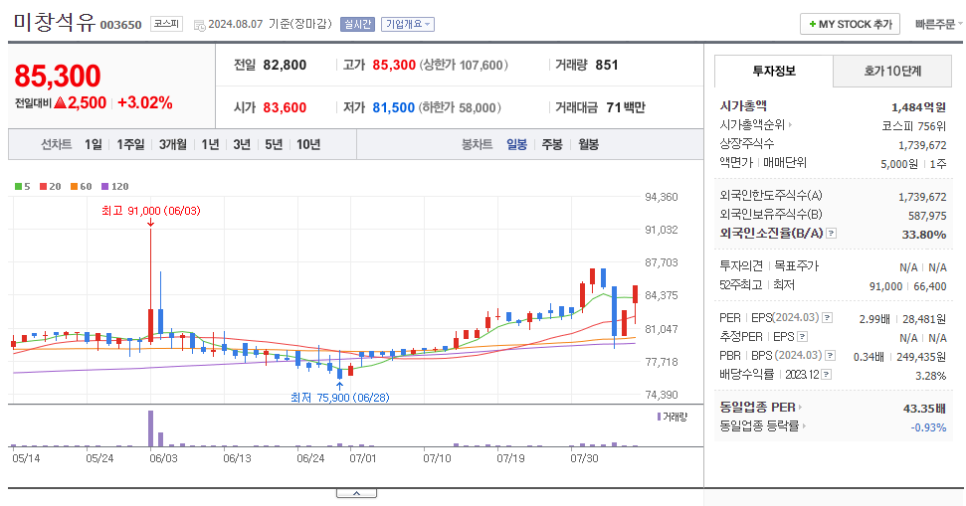Select the 주봉 candle chart
Image resolution: width=966 pixels, height=506 pixels.
[x=552, y=144]
